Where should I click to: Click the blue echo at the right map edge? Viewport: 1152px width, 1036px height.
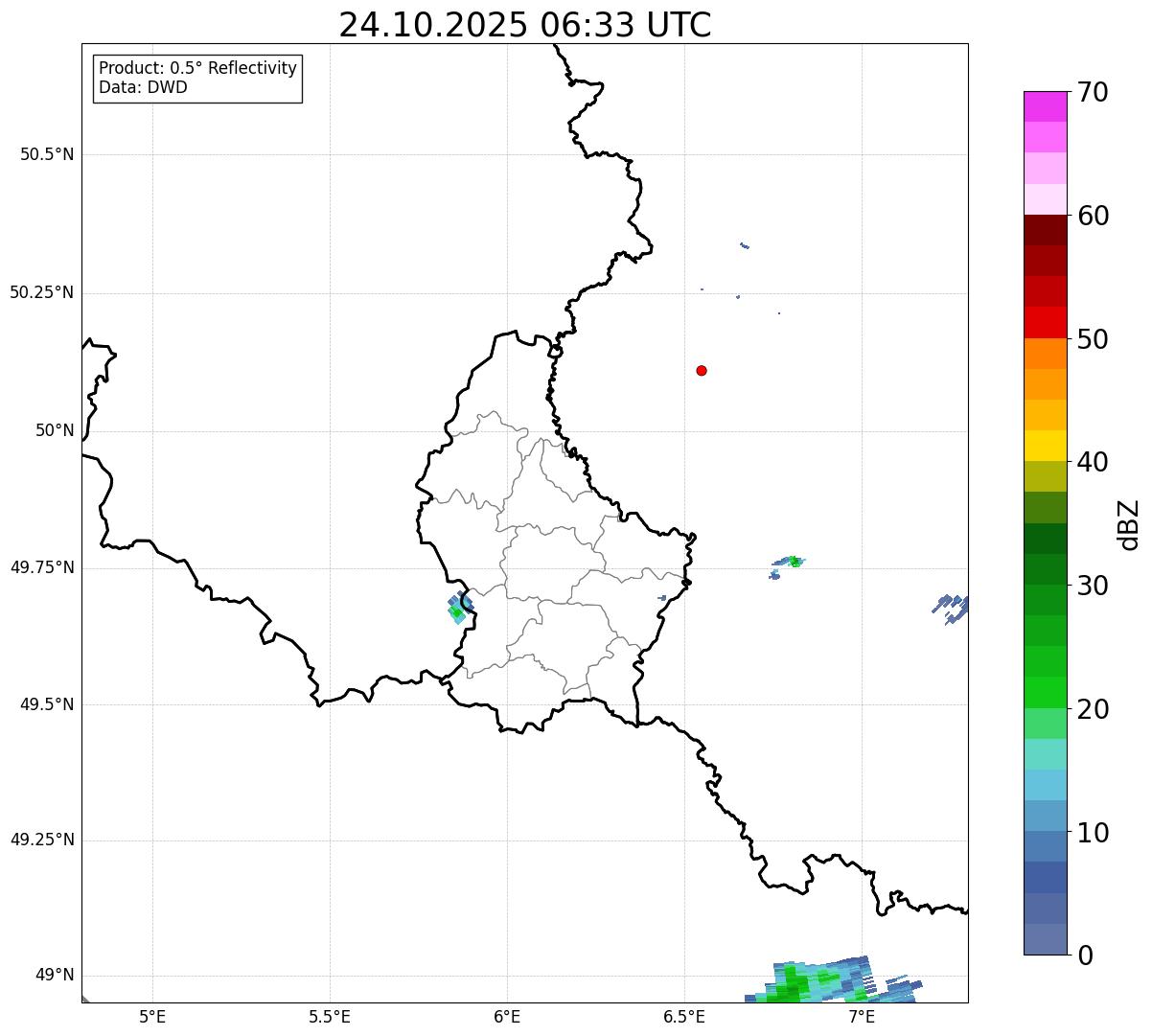(952, 606)
